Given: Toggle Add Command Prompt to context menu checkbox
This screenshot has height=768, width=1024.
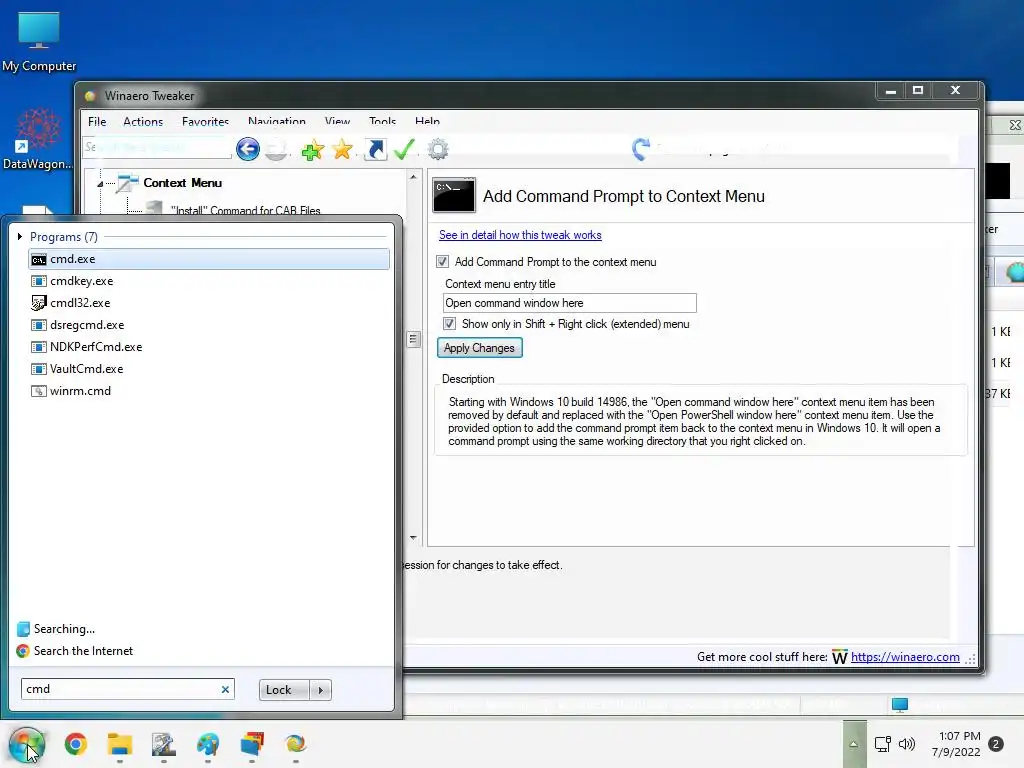Looking at the screenshot, I should tap(442, 262).
